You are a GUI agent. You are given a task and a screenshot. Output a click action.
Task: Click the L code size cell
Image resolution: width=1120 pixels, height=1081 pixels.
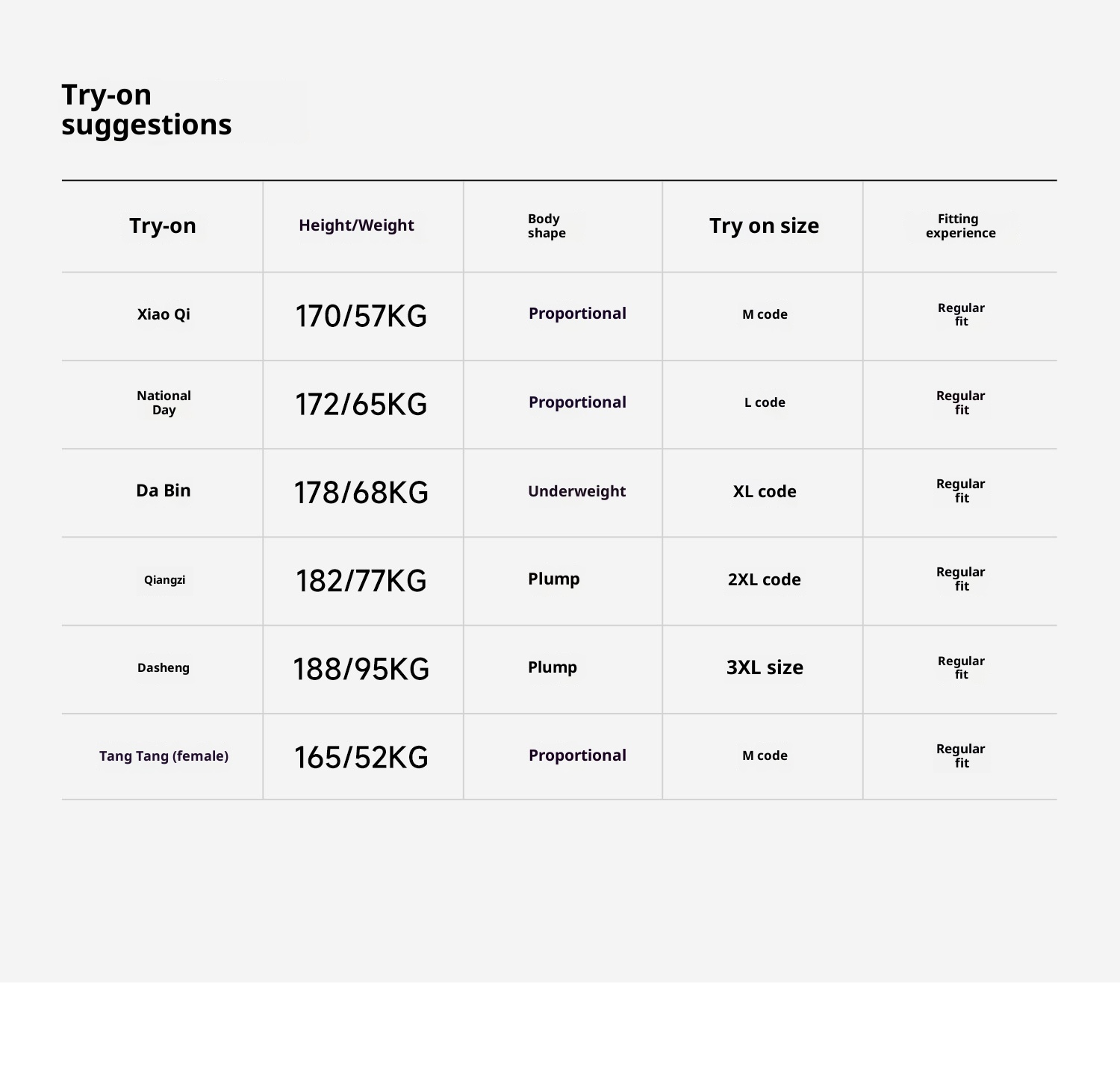765,402
